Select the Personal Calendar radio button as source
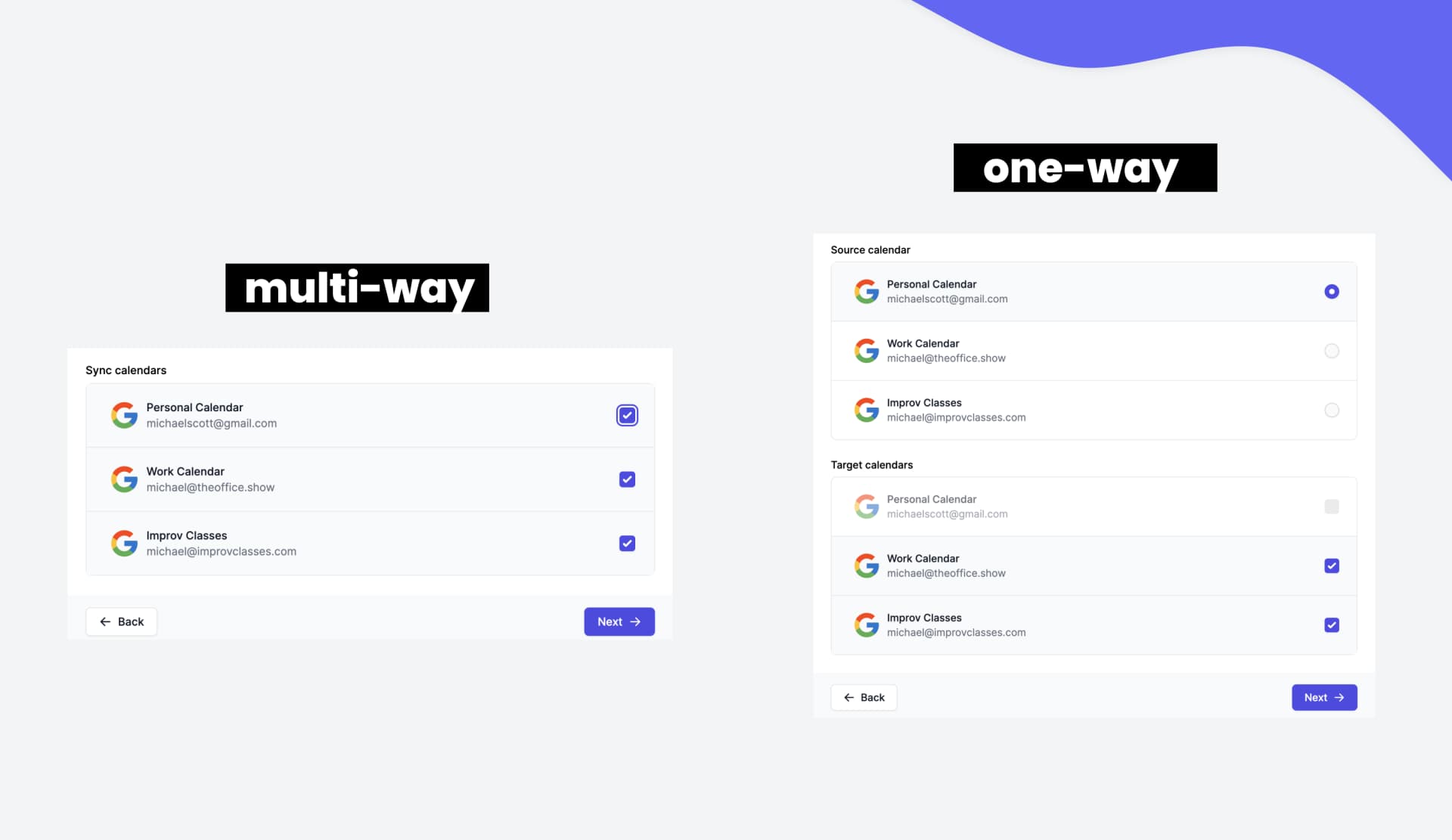 point(1331,291)
